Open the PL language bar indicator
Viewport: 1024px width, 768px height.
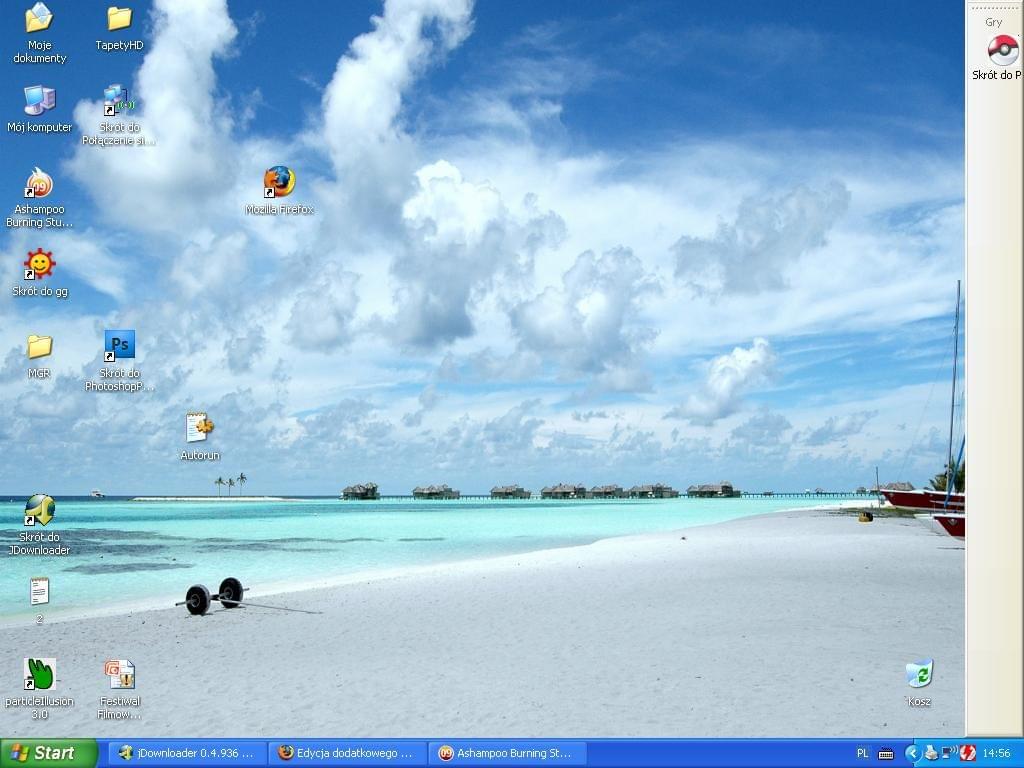862,754
